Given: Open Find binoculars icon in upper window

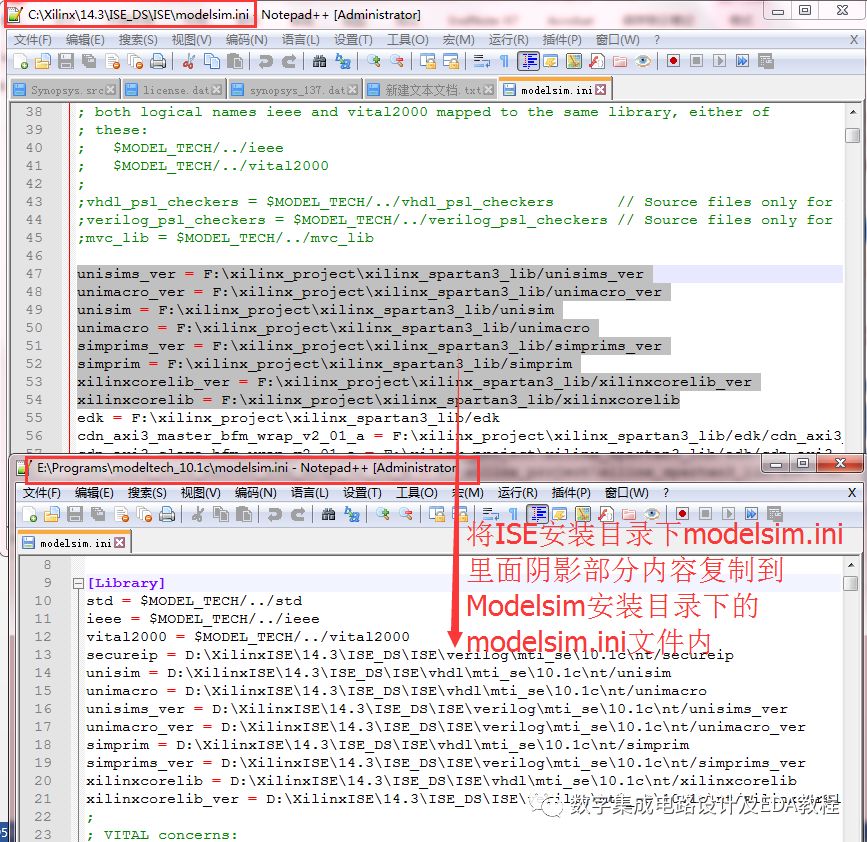Looking at the screenshot, I should [x=319, y=61].
